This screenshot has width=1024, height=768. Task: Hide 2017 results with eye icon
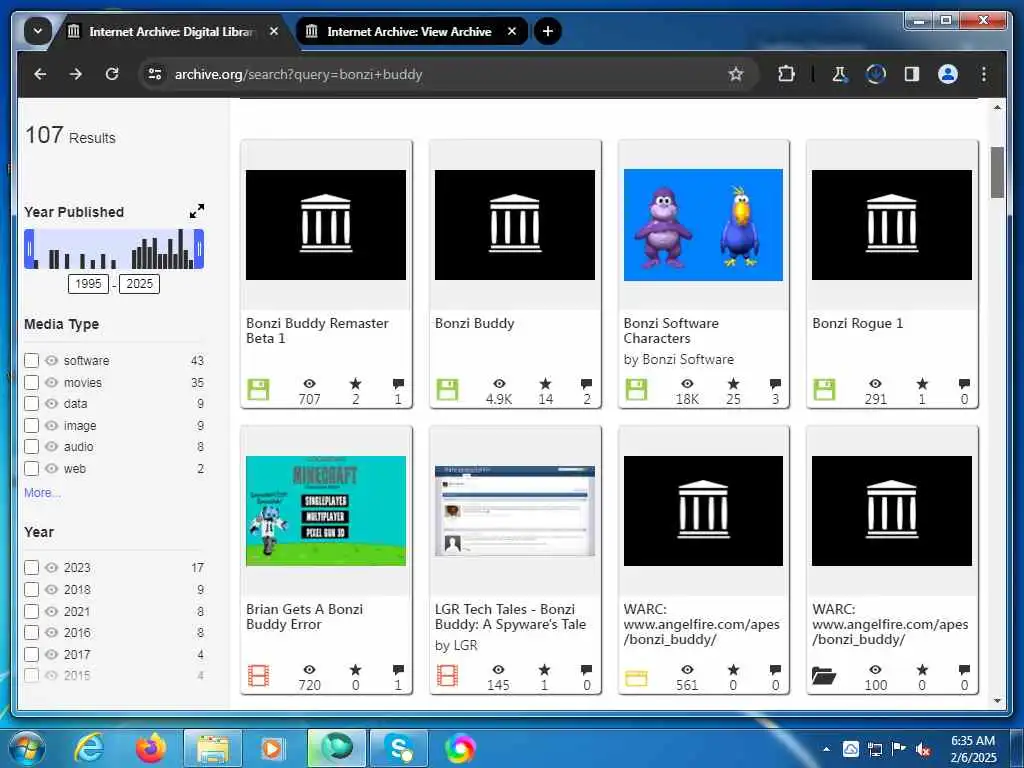point(52,654)
